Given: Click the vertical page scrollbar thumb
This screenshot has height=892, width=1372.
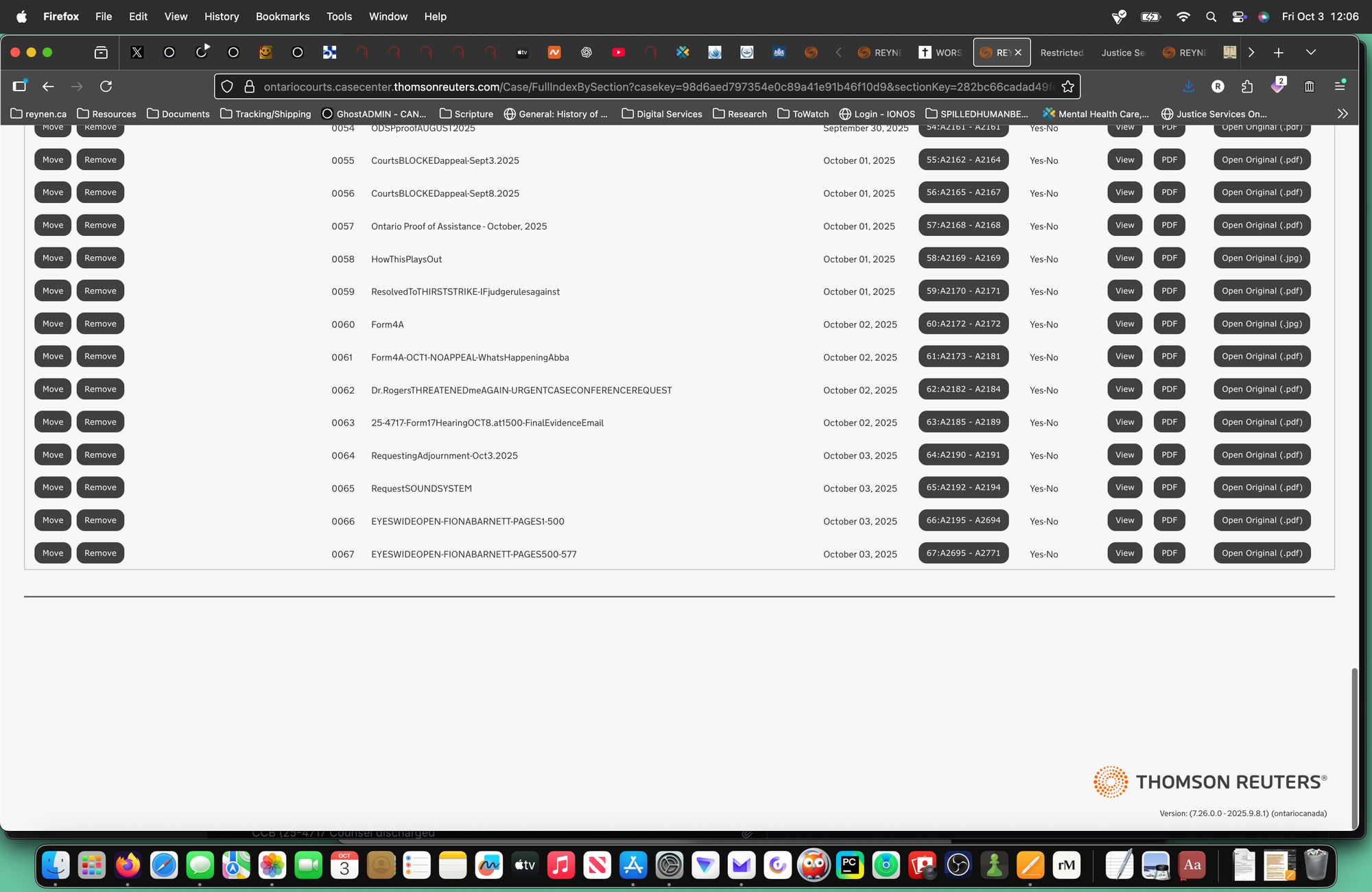Looking at the screenshot, I should pos(1354,747).
